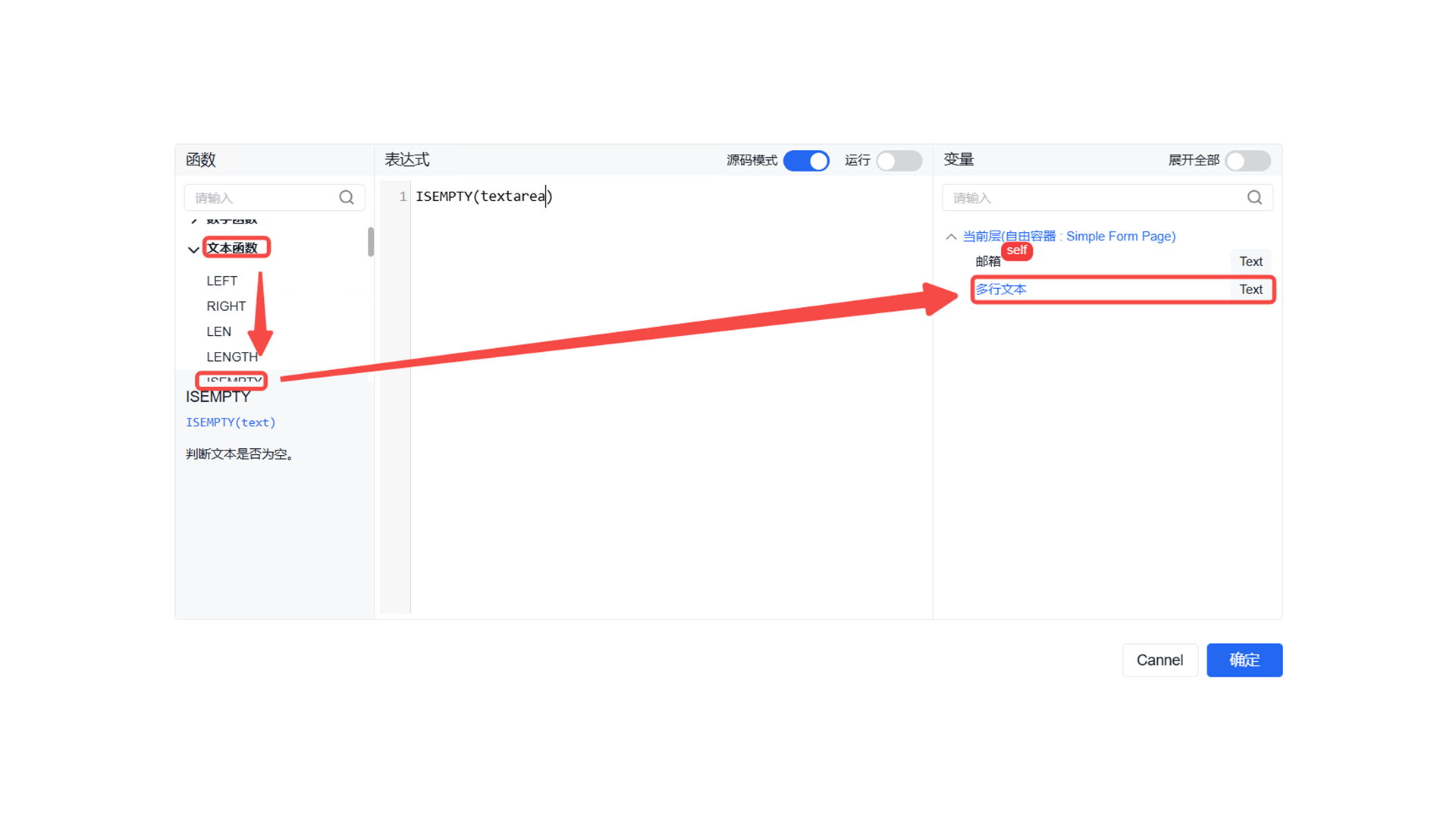
Task: Click the Cannel button
Action: tap(1159, 660)
